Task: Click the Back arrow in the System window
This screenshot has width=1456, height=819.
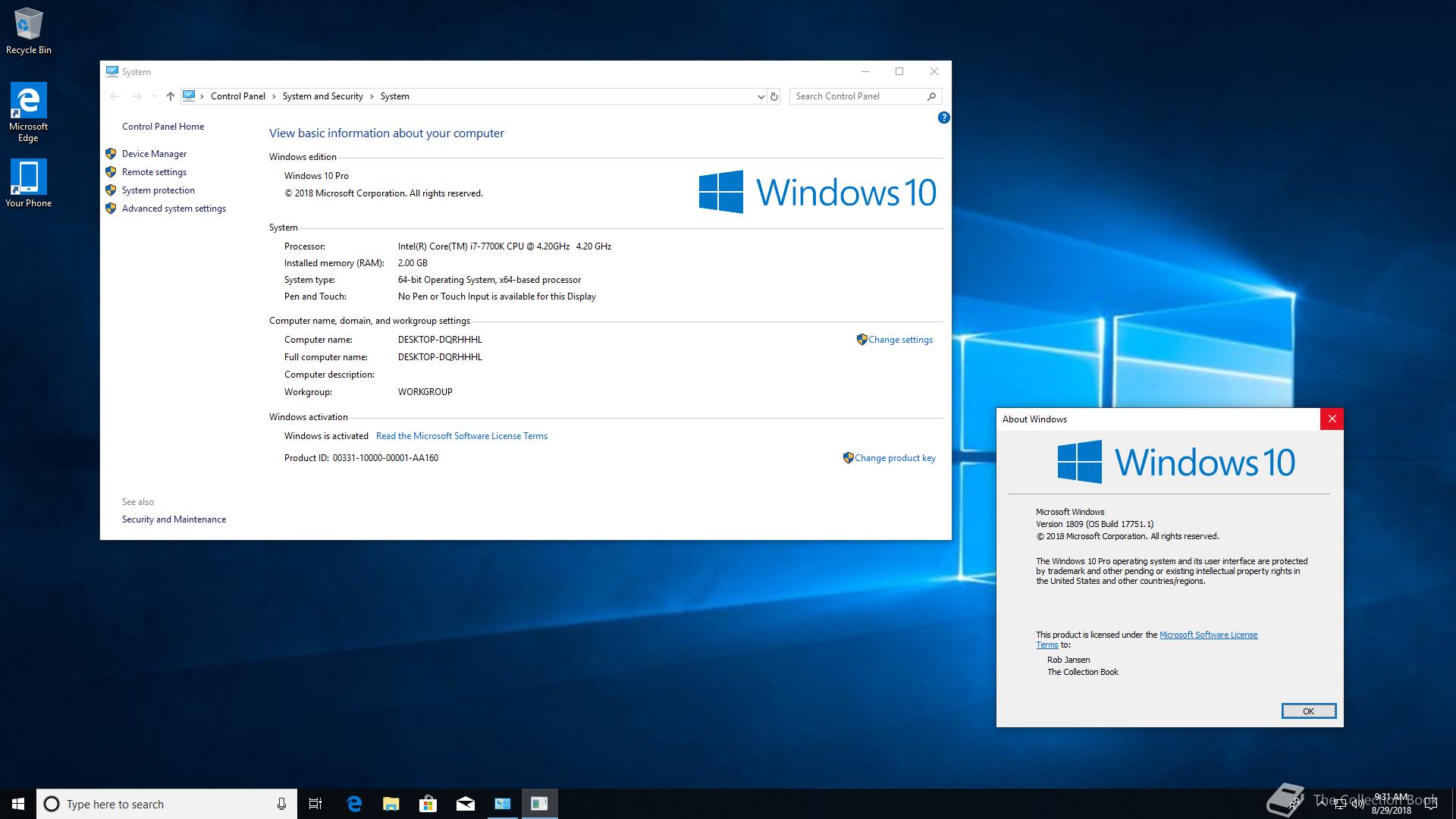Action: pyautogui.click(x=115, y=96)
